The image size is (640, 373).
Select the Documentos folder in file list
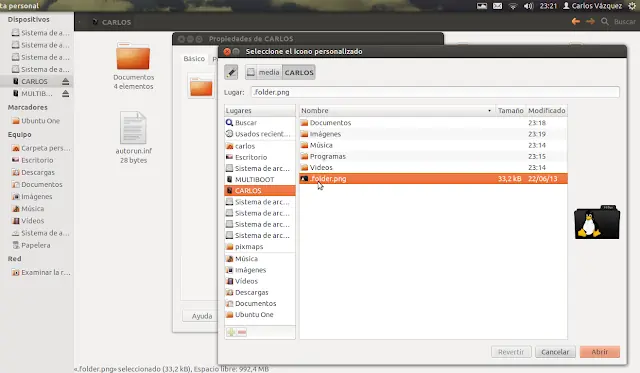point(433,122)
